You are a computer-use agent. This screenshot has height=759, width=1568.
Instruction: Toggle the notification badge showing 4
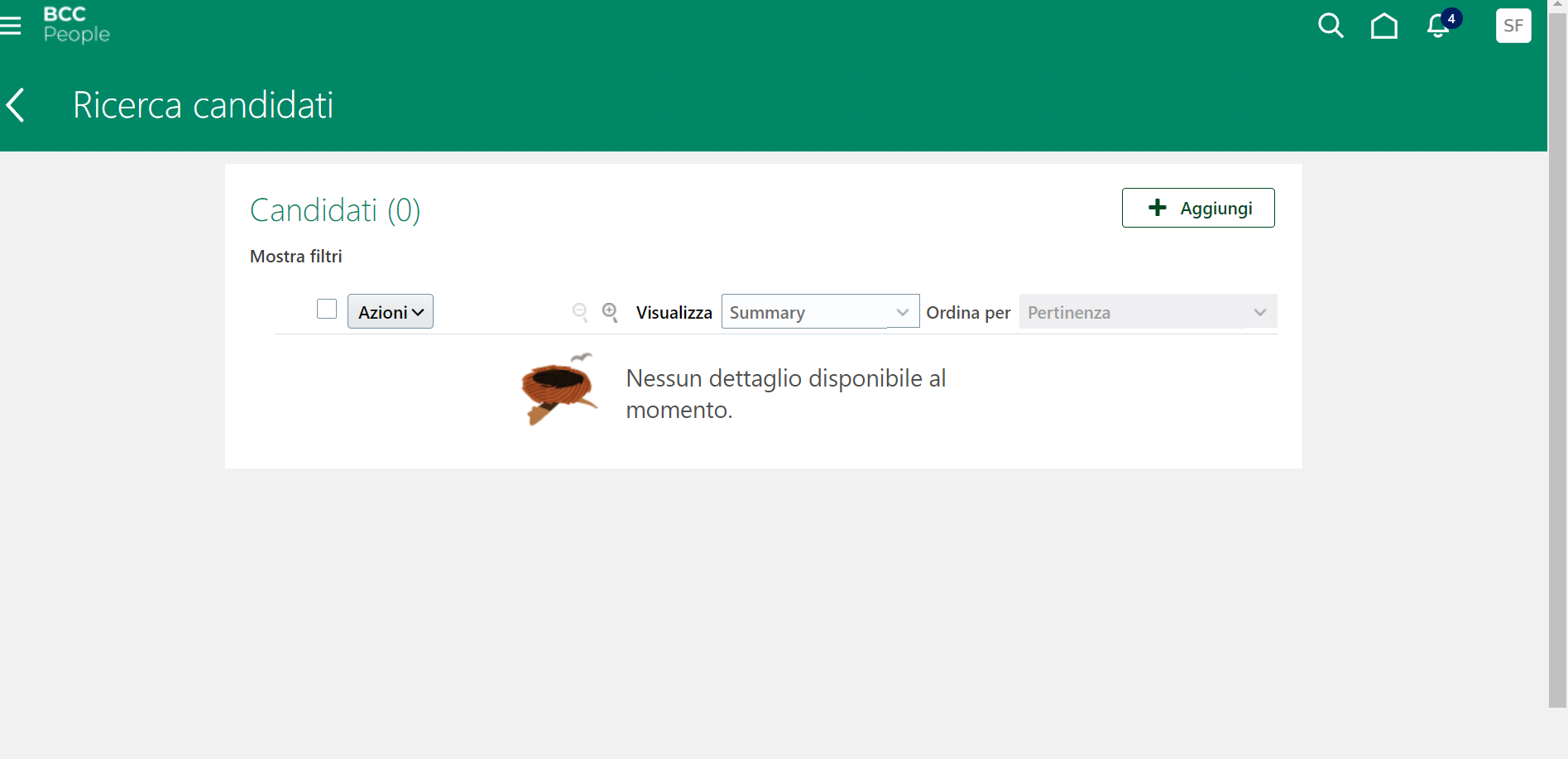tap(1450, 17)
